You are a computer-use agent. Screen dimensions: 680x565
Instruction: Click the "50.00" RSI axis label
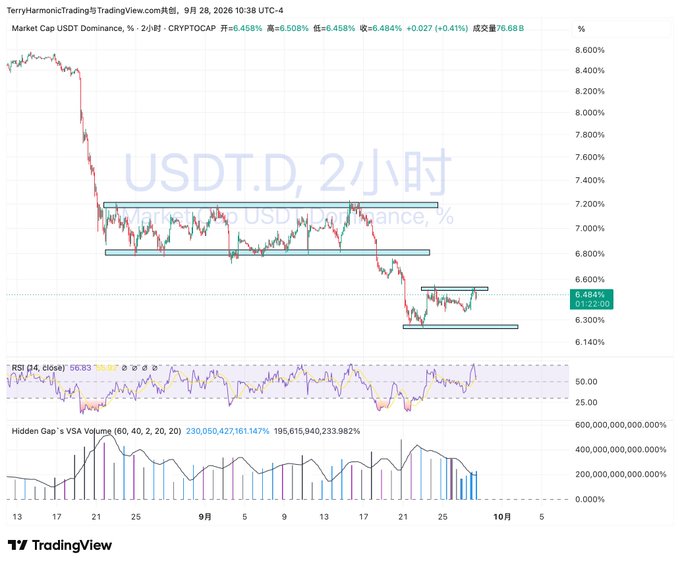coord(586,382)
